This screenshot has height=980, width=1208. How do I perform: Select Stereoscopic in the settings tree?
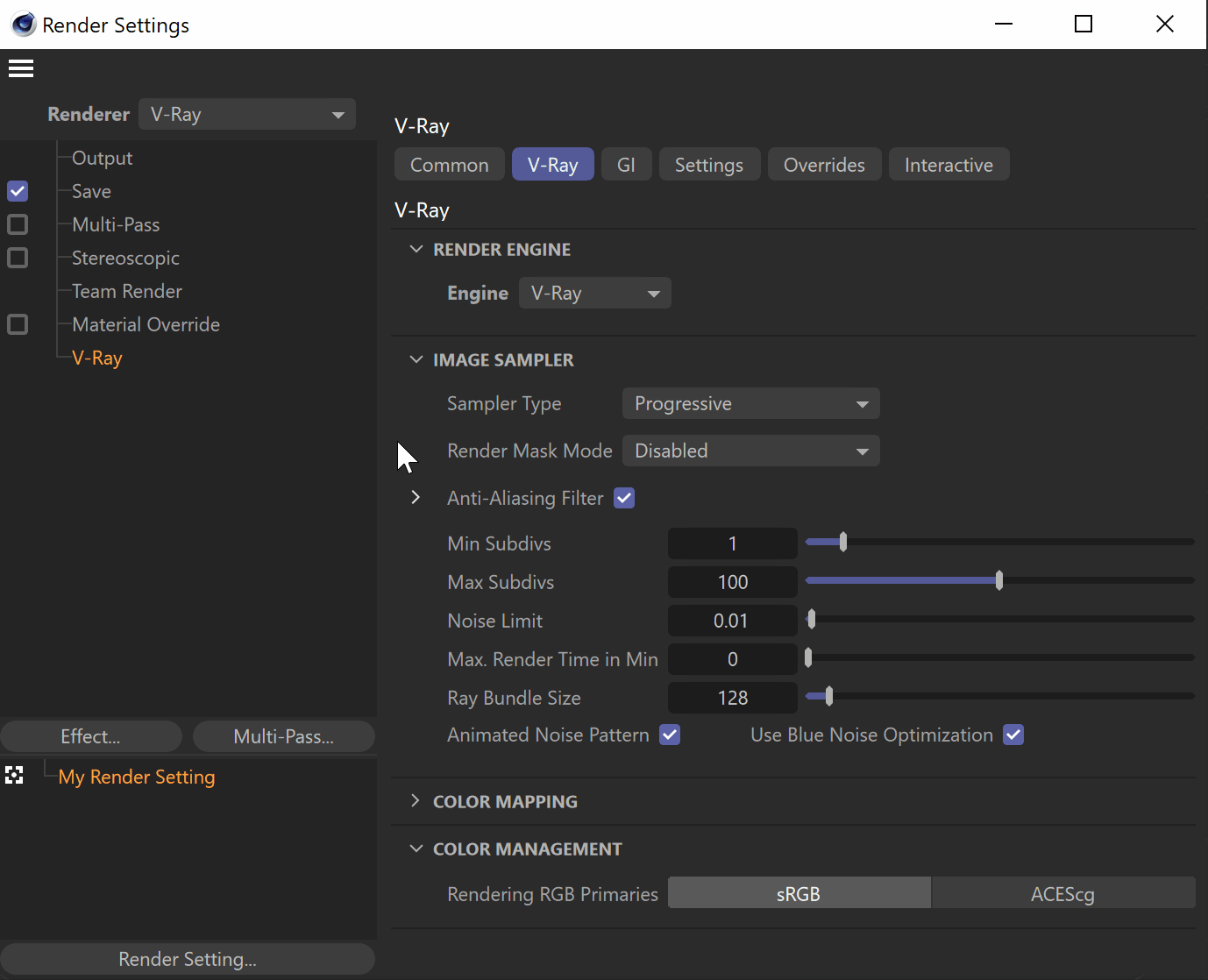pyautogui.click(x=125, y=258)
